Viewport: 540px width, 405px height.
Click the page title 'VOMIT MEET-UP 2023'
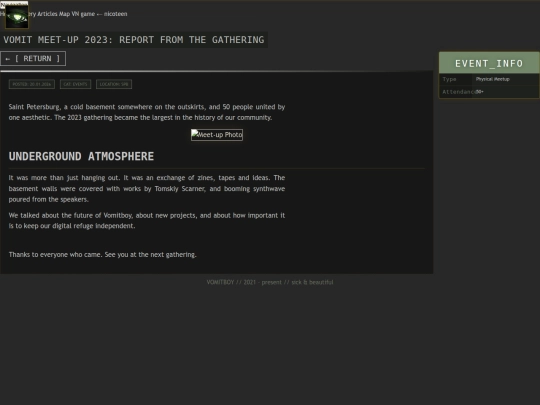pyautogui.click(x=134, y=40)
